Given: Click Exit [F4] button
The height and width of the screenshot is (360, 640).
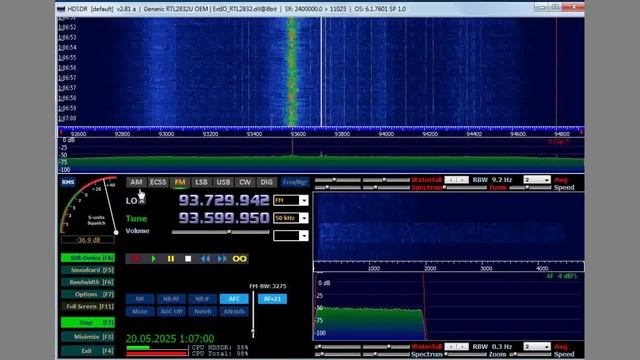Looking at the screenshot, I should (x=88, y=351).
